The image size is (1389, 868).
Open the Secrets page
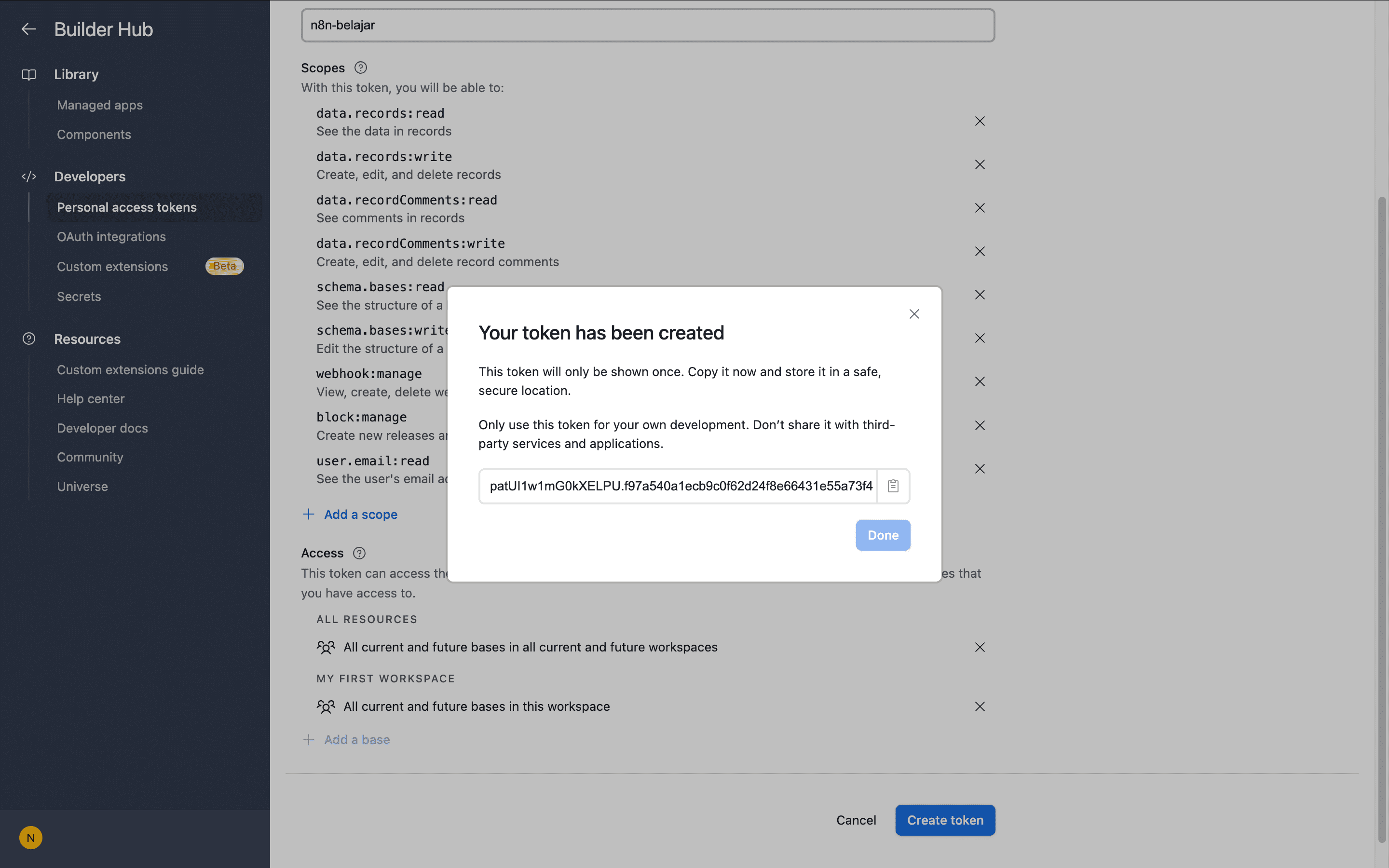tap(79, 296)
